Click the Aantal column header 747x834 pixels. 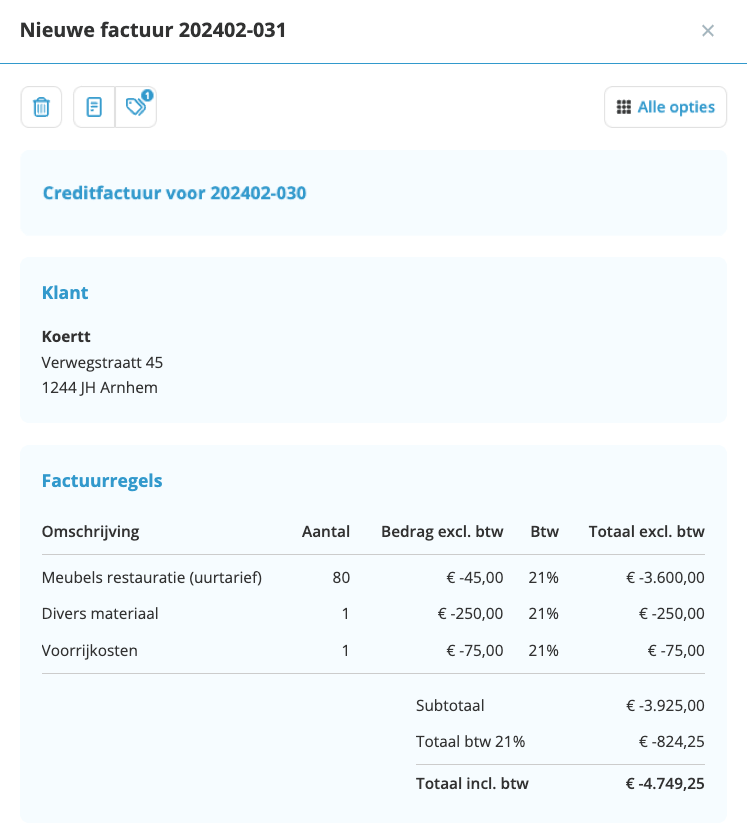click(x=326, y=531)
